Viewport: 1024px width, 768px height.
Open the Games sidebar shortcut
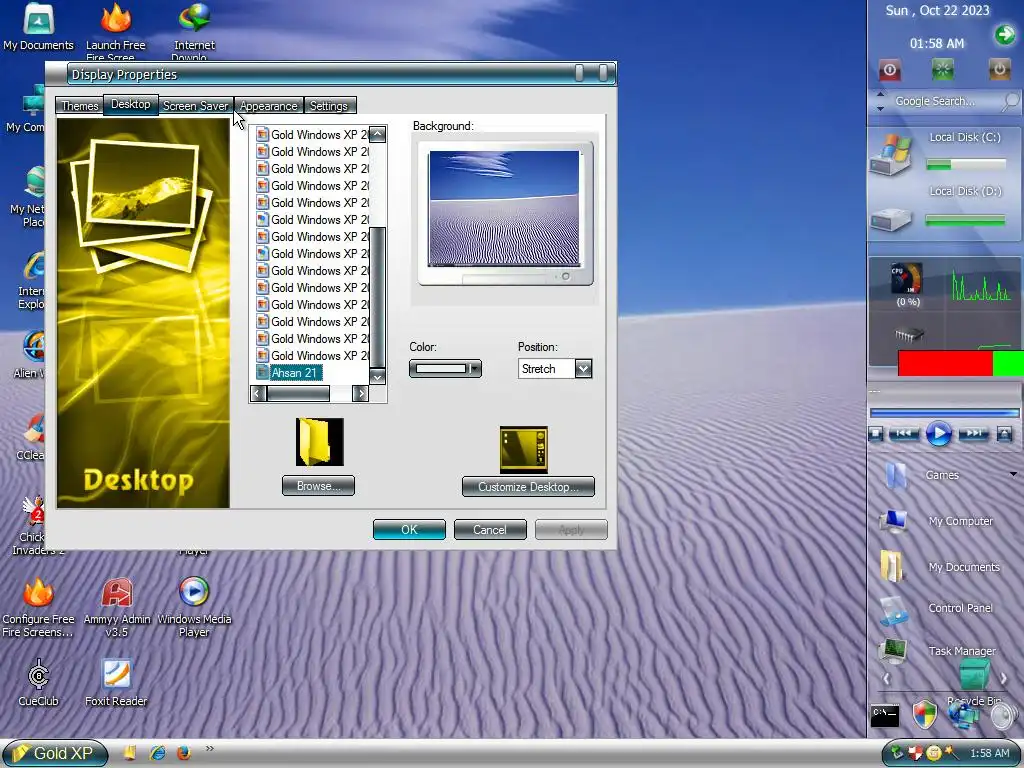point(924,475)
